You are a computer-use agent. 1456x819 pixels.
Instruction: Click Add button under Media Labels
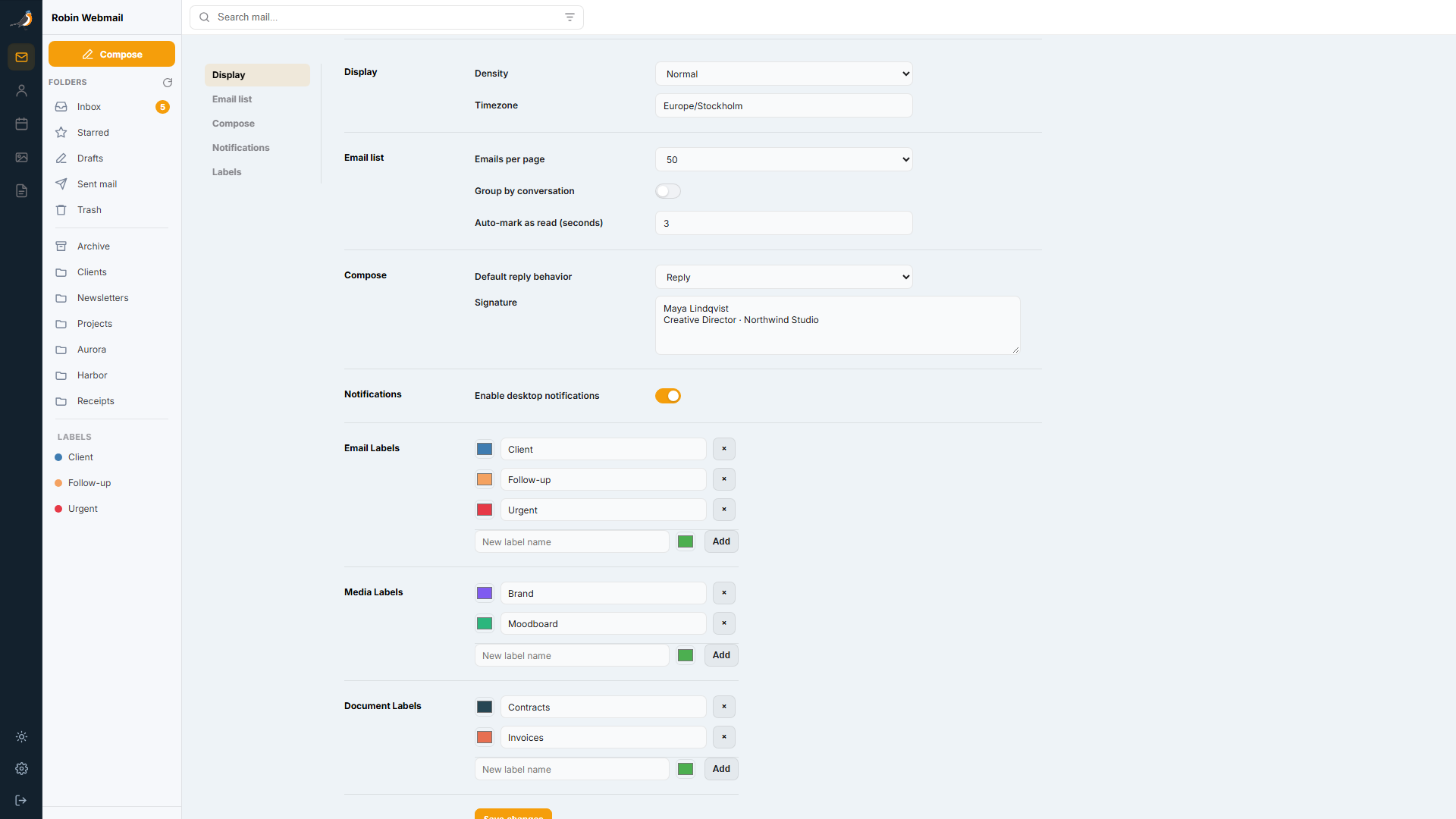tap(721, 655)
